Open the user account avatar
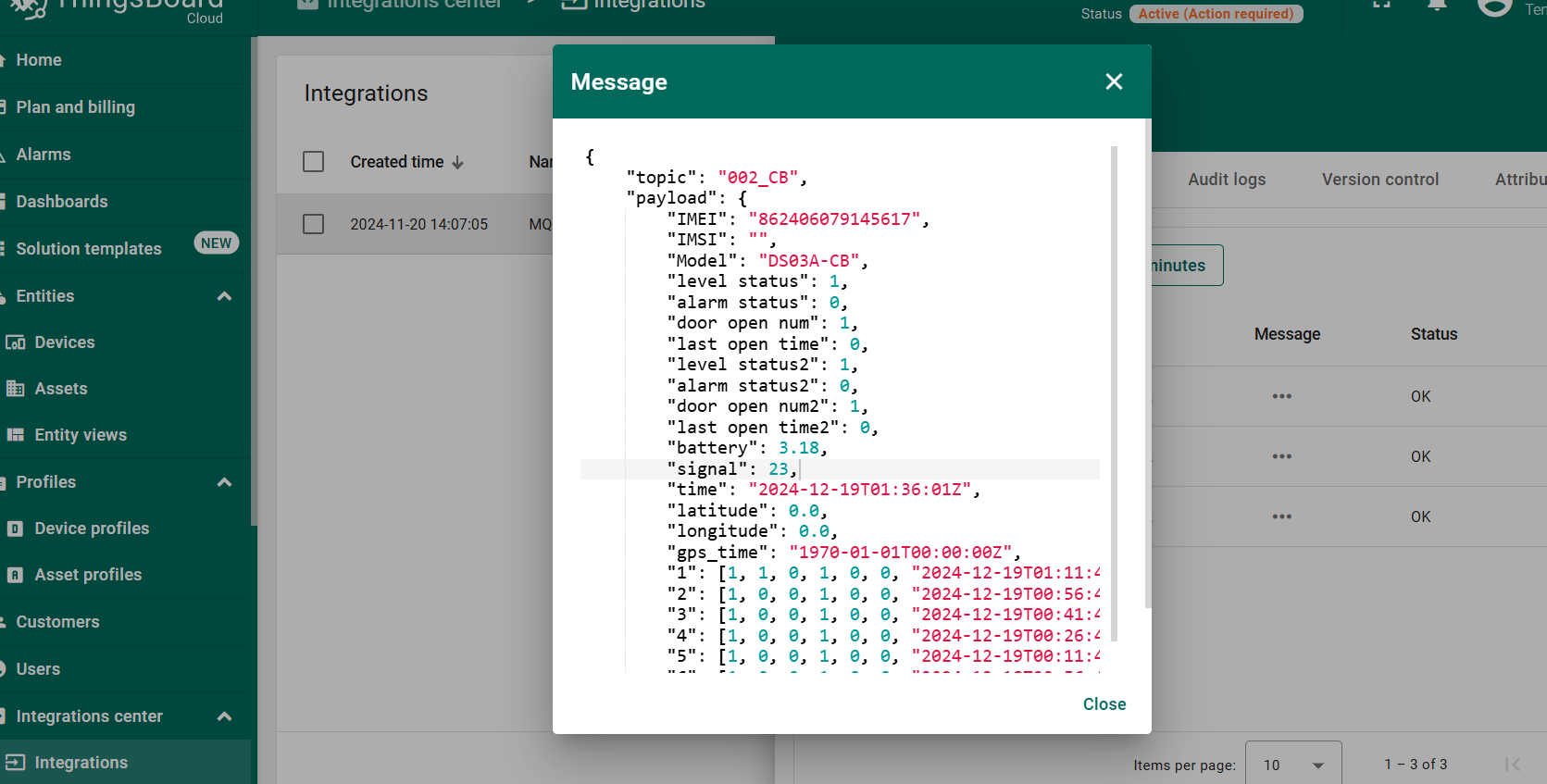 tap(1494, 7)
